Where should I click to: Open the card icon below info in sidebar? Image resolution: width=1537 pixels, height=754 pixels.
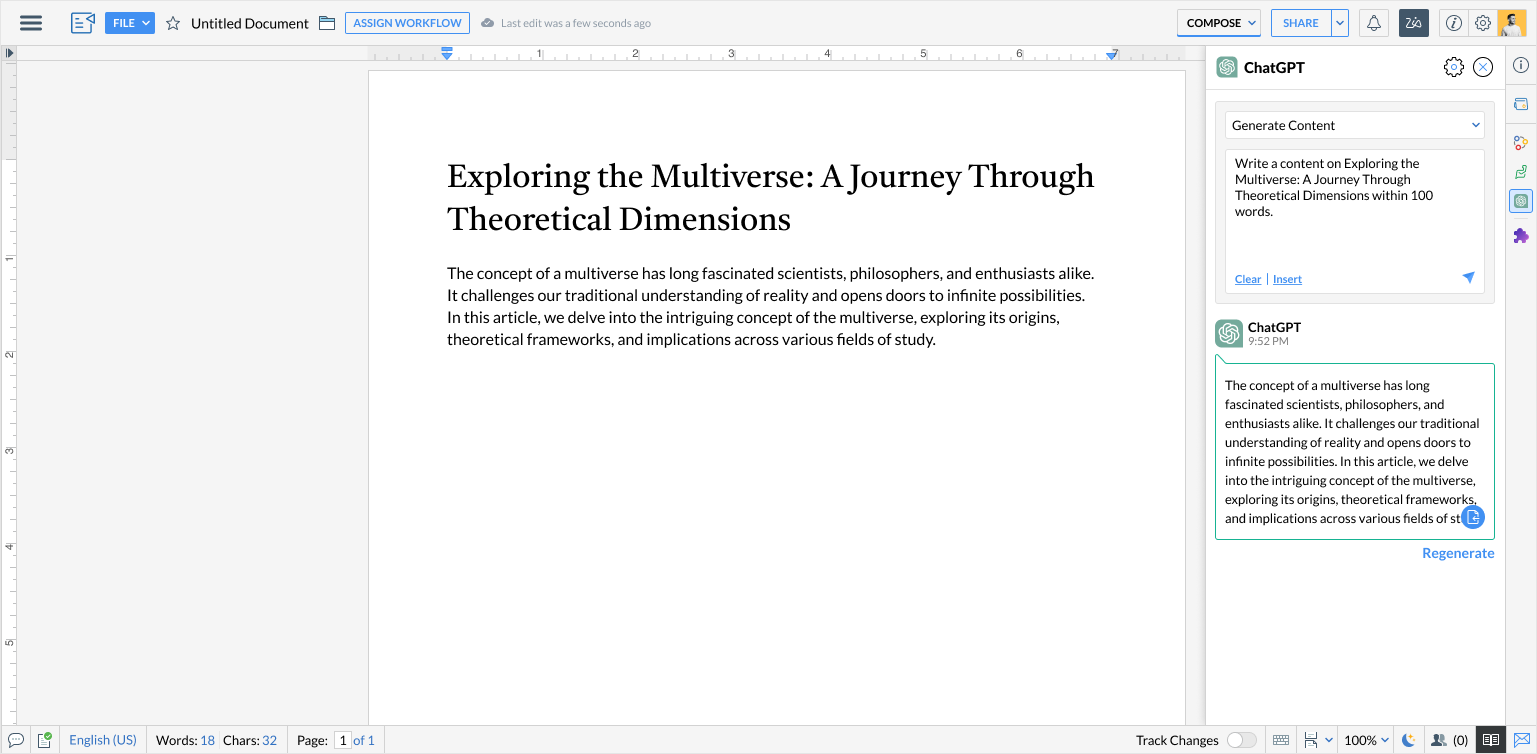point(1521,104)
